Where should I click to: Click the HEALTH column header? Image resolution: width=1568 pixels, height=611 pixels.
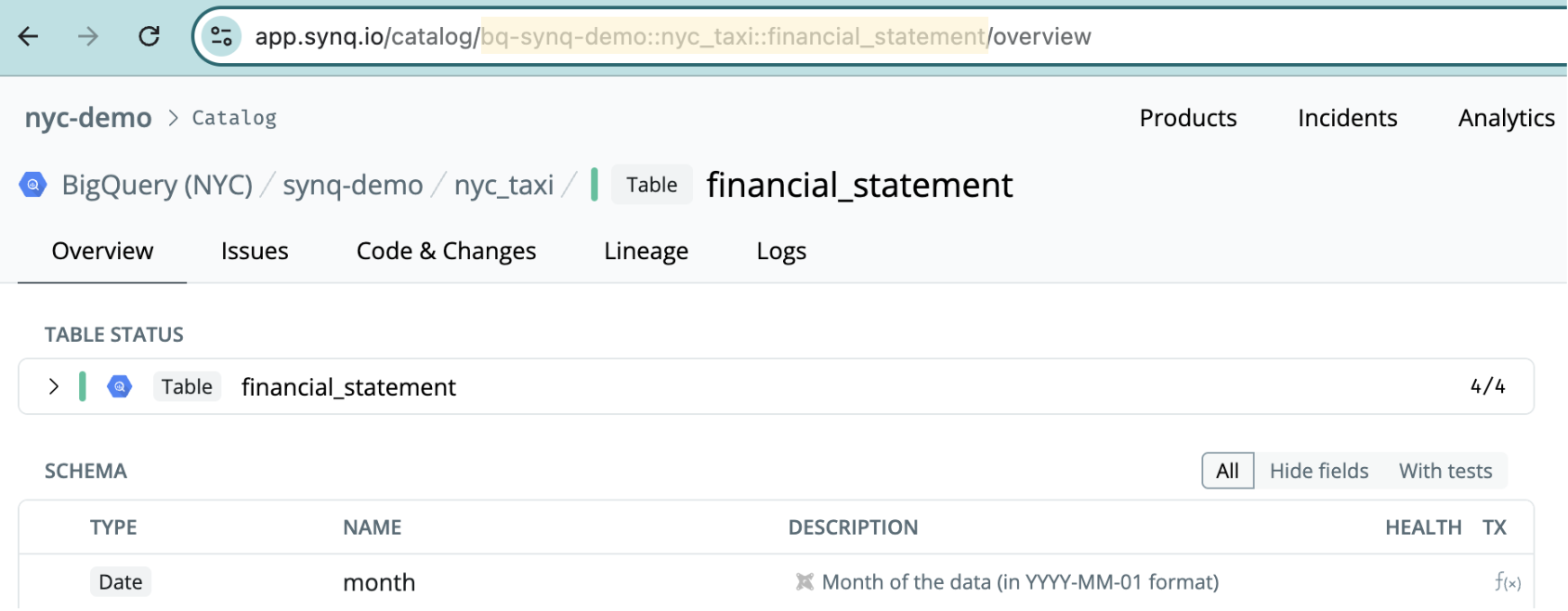1423,527
